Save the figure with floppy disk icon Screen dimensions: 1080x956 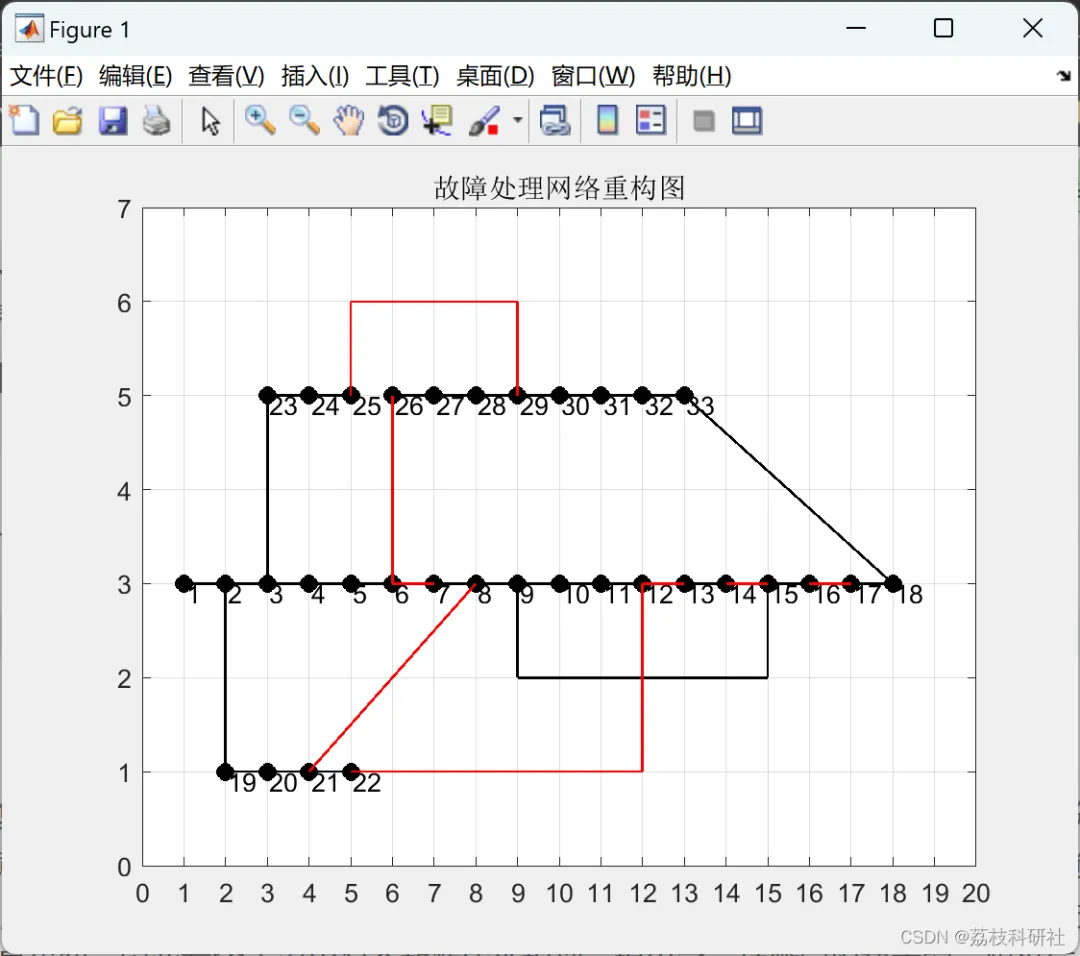coord(112,121)
